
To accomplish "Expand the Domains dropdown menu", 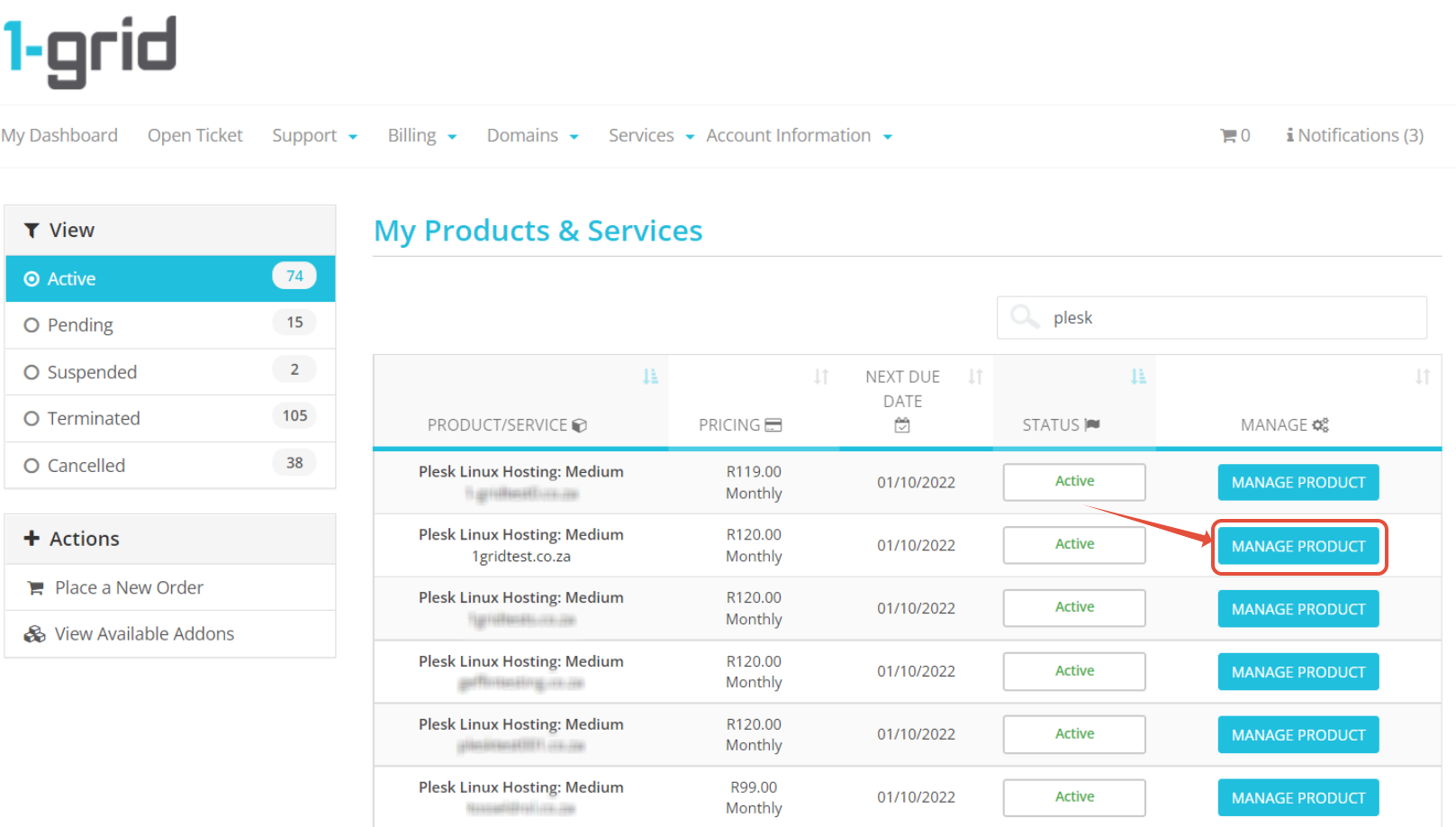I will [533, 136].
